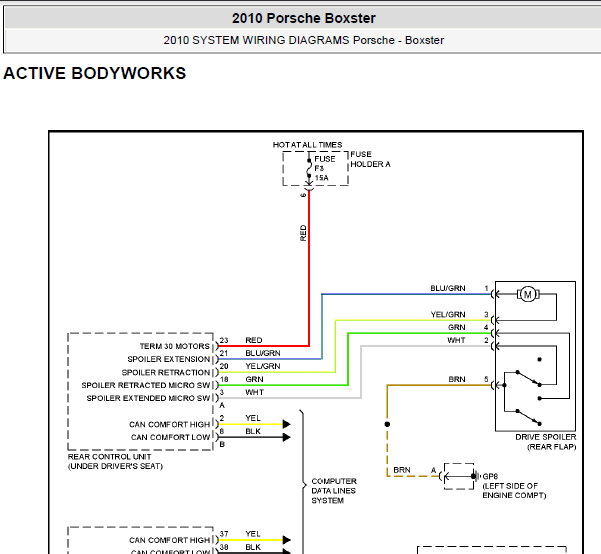Click the "GRN" label beside pin 18
Screen dimensions: 601x554
pos(255,379)
